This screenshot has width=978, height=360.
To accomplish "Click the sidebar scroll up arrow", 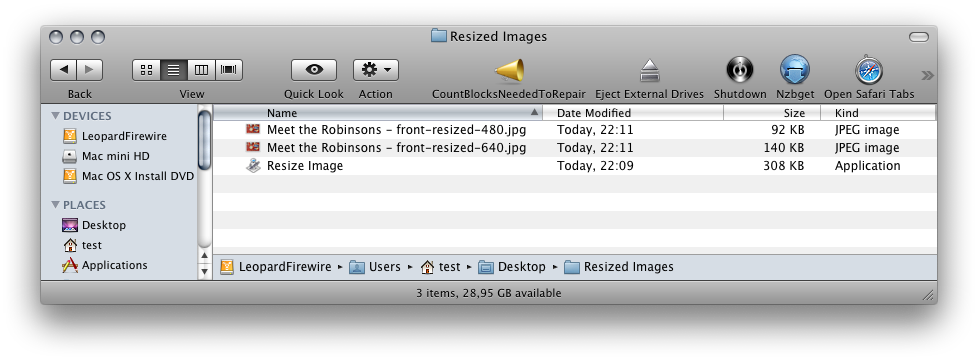I will pos(205,256).
